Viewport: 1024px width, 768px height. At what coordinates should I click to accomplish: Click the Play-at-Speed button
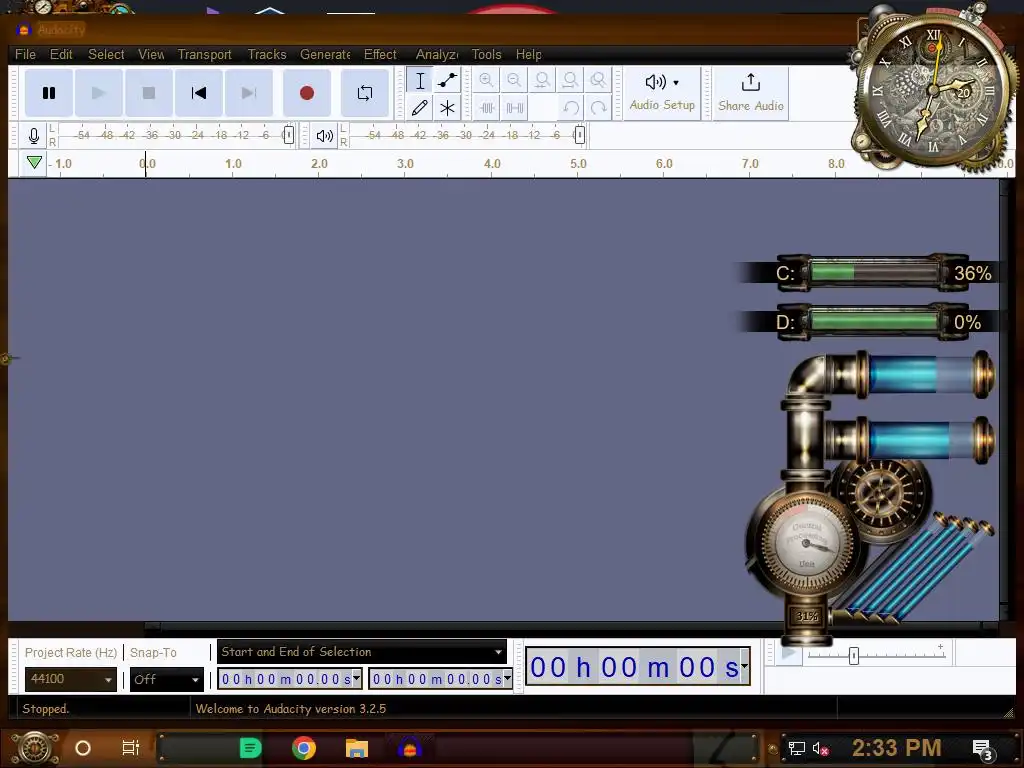click(790, 652)
